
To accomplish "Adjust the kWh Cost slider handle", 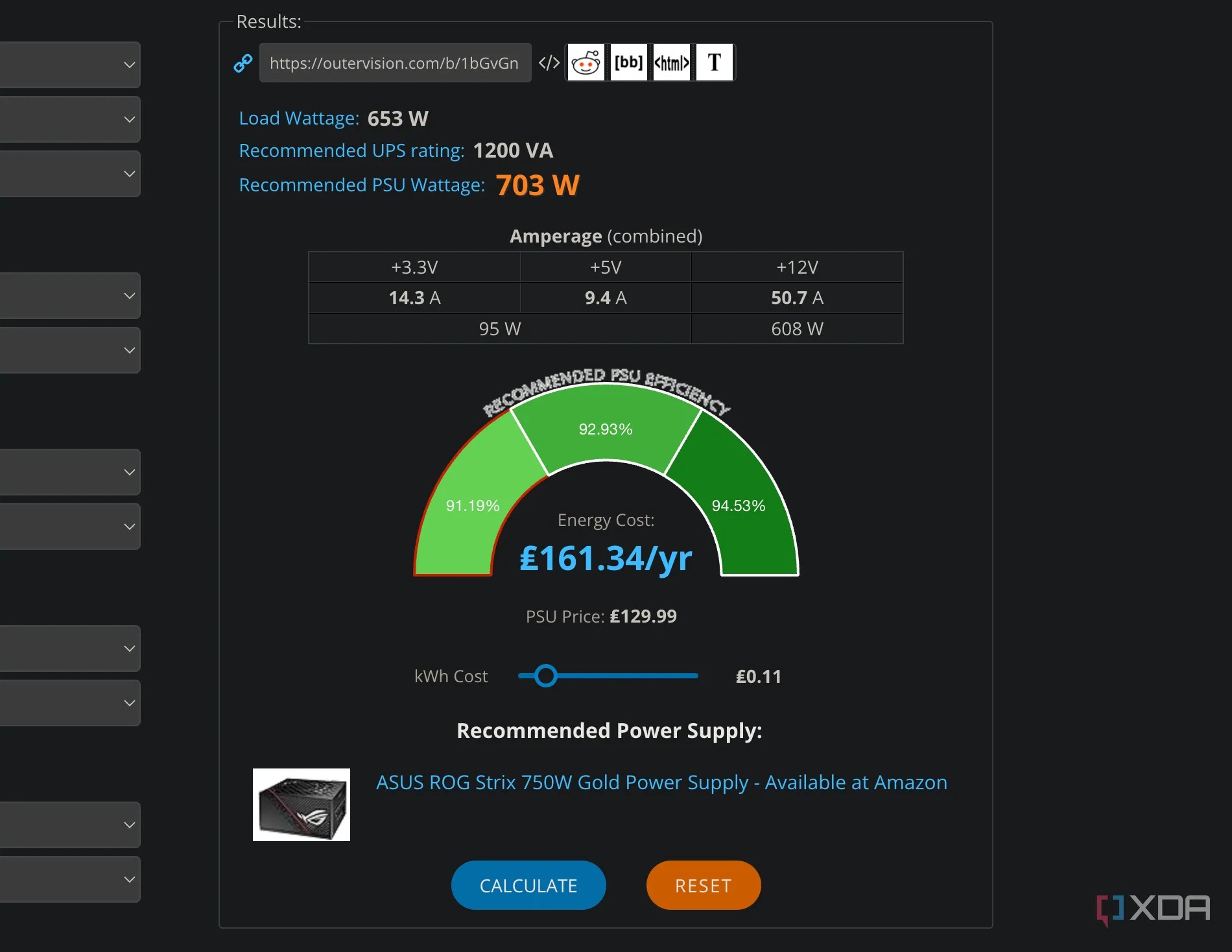I will [546, 676].
